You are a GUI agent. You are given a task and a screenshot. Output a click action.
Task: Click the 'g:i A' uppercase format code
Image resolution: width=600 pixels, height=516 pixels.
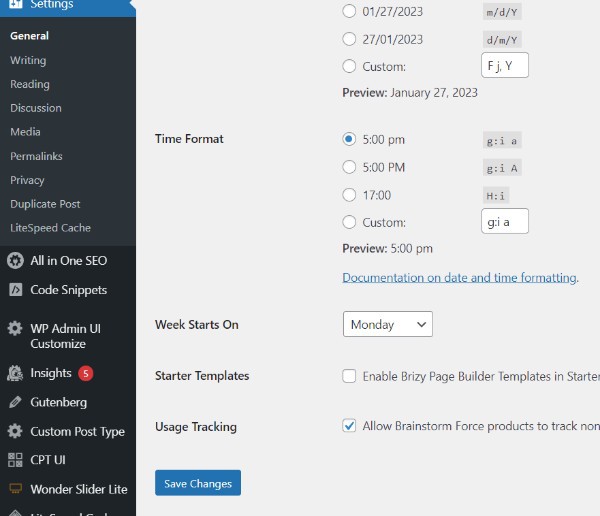[x=502, y=168]
